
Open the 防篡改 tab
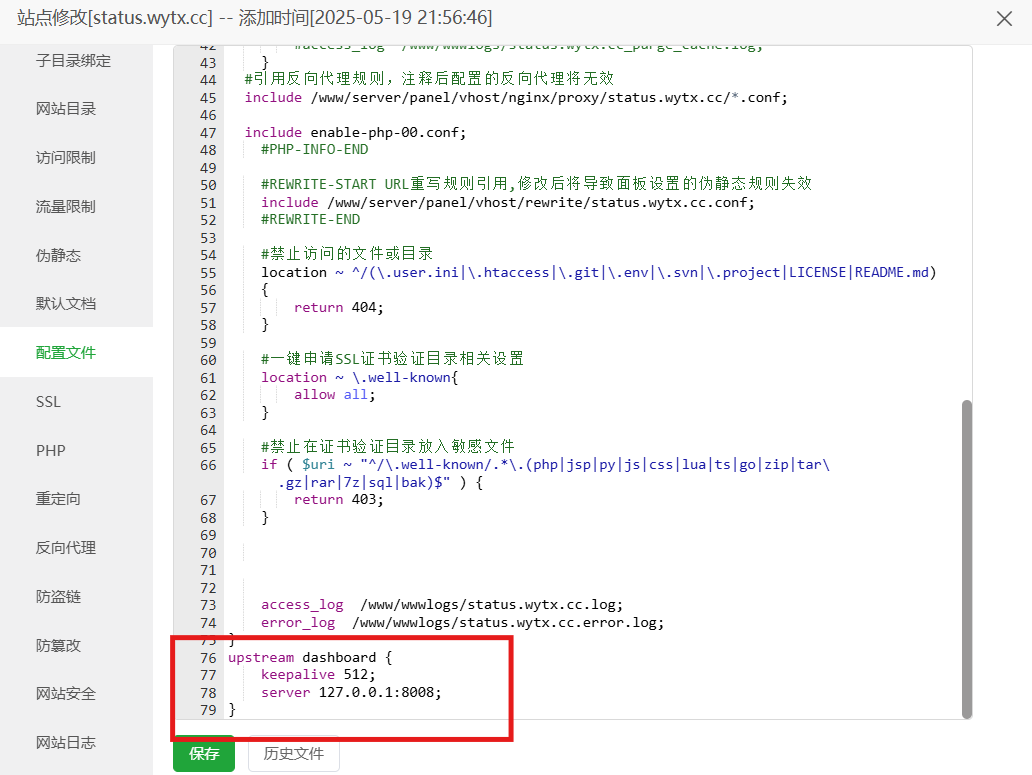[x=59, y=645]
